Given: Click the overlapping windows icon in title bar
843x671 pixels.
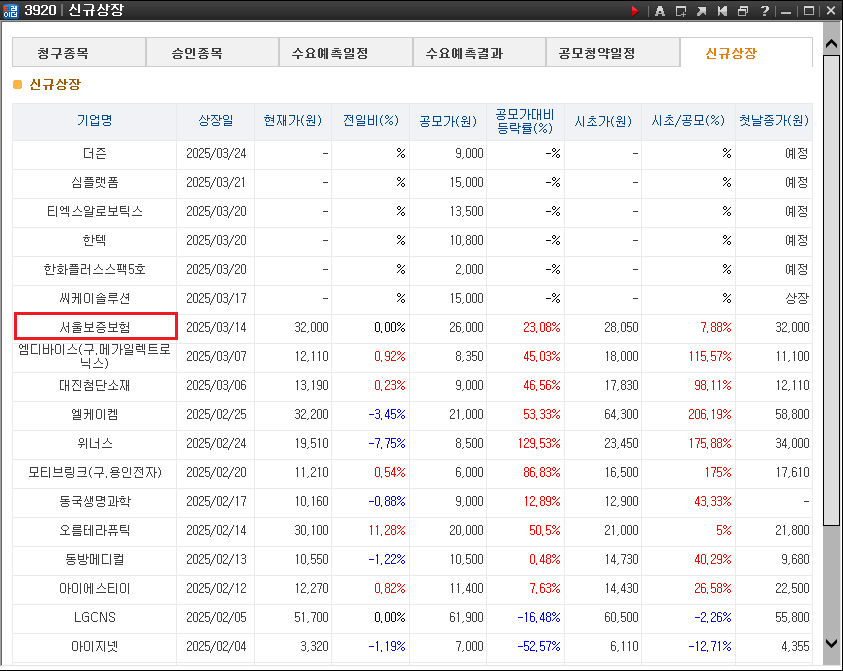Looking at the screenshot, I should coord(743,11).
